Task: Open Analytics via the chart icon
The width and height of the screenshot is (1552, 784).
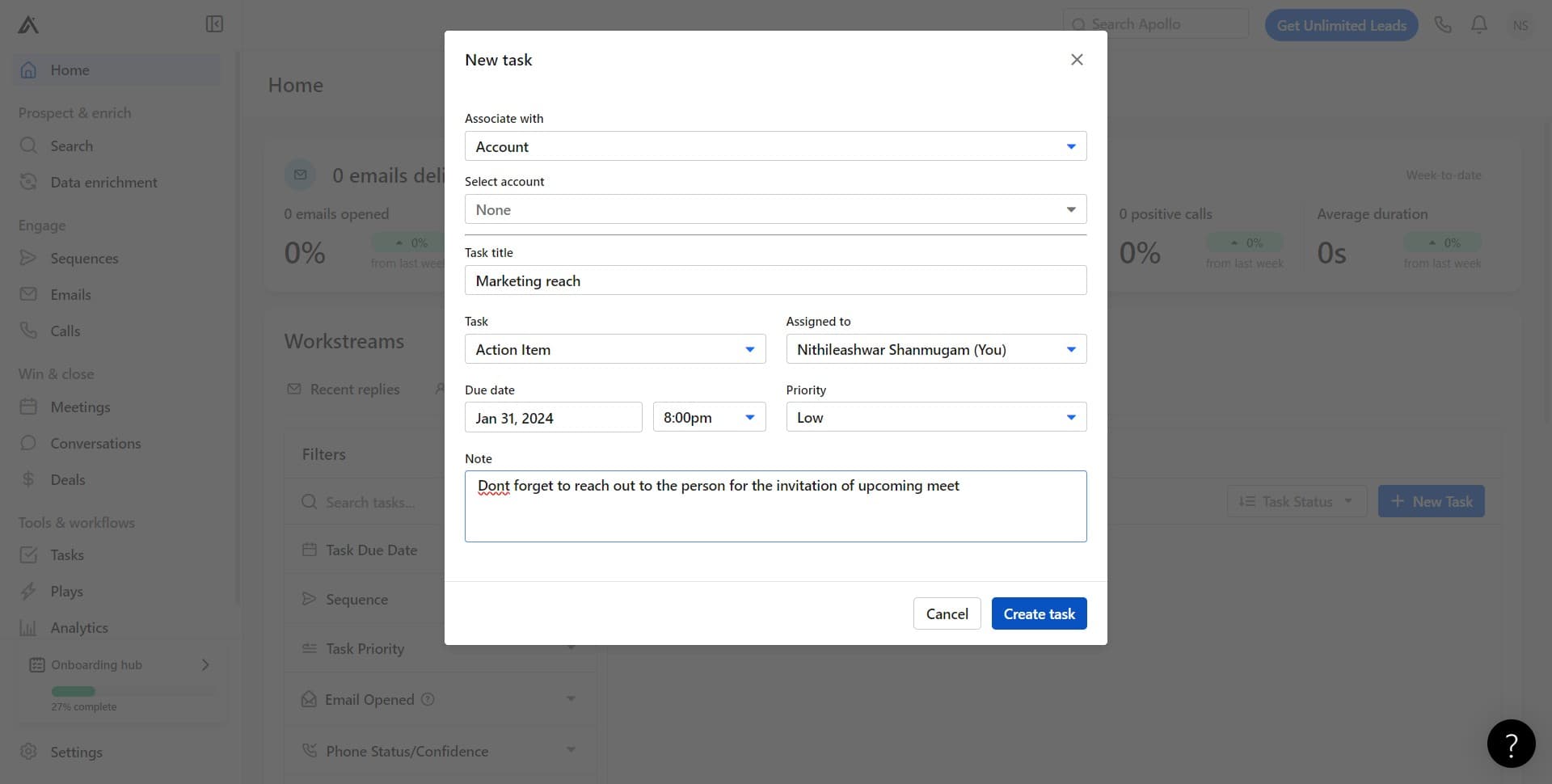Action: 29,627
